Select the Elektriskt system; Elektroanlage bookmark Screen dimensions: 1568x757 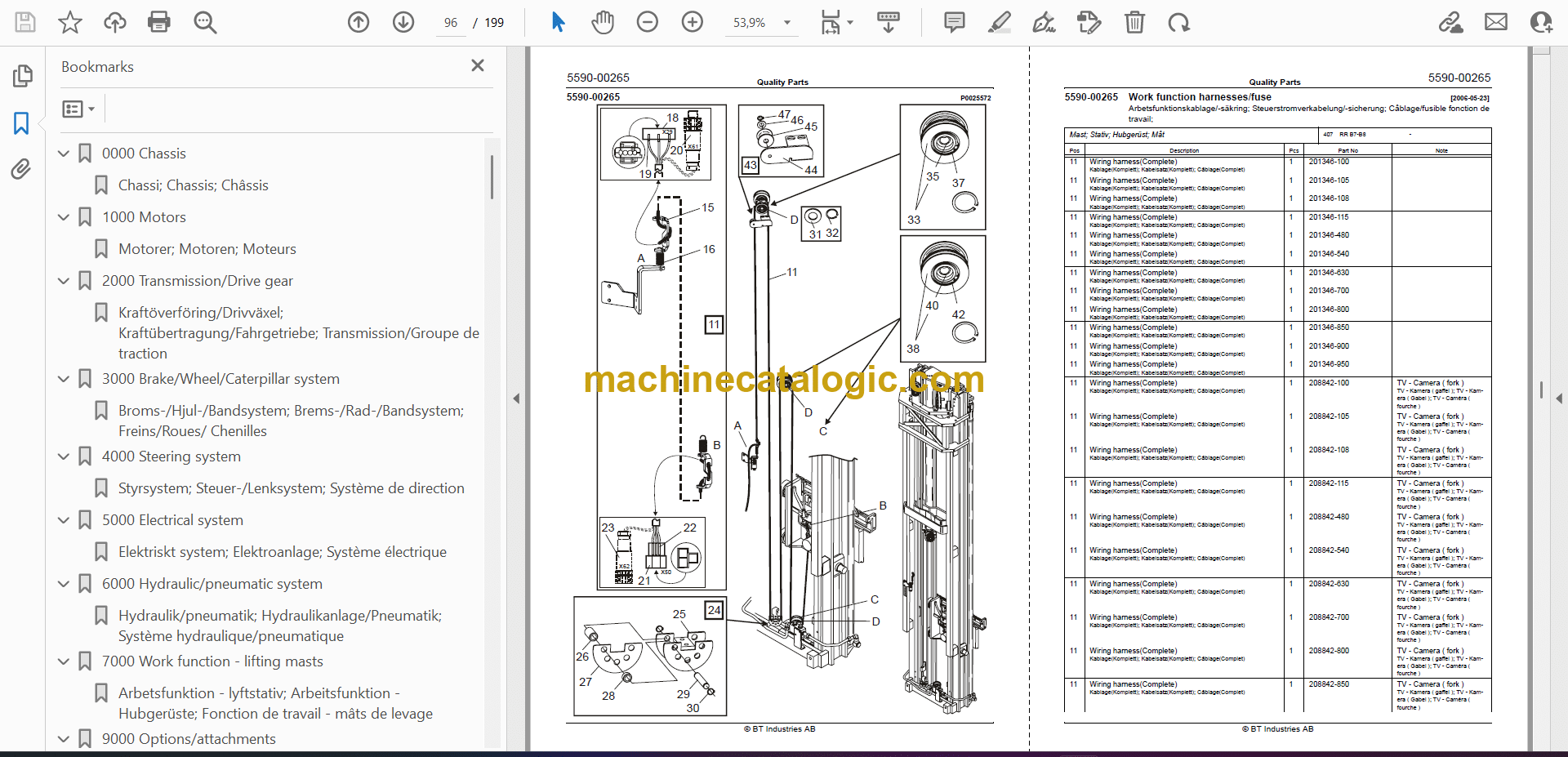283,552
